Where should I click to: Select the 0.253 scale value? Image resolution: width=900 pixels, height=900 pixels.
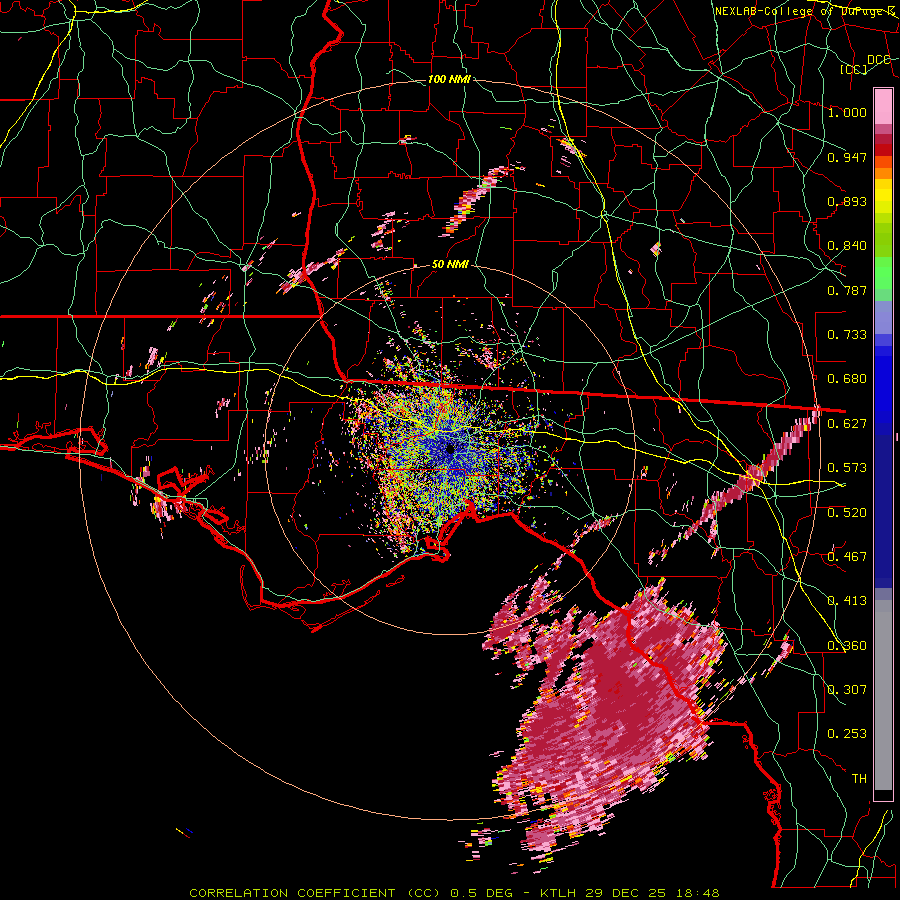point(847,734)
